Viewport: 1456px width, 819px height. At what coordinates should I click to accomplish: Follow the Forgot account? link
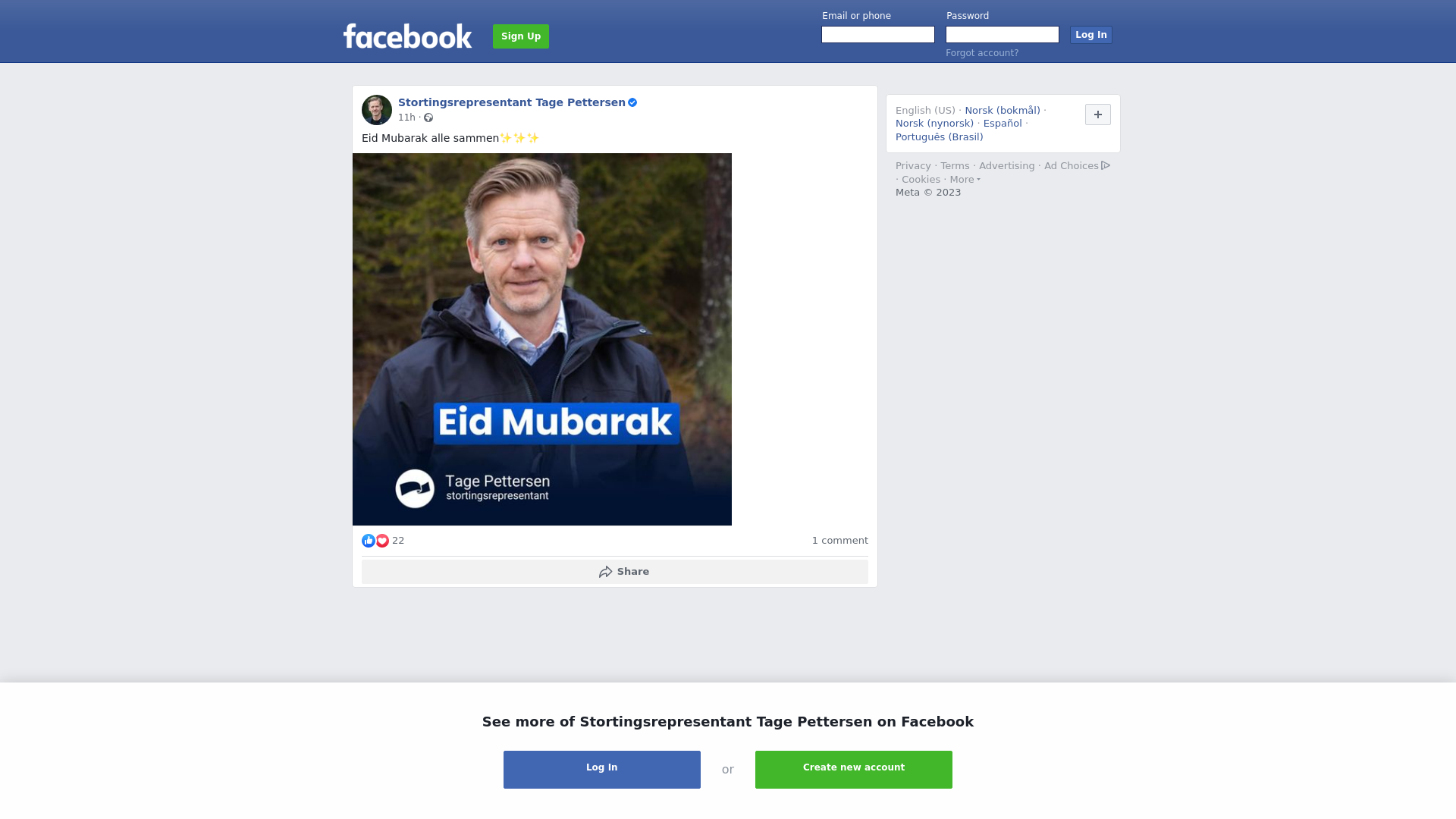coord(982,53)
